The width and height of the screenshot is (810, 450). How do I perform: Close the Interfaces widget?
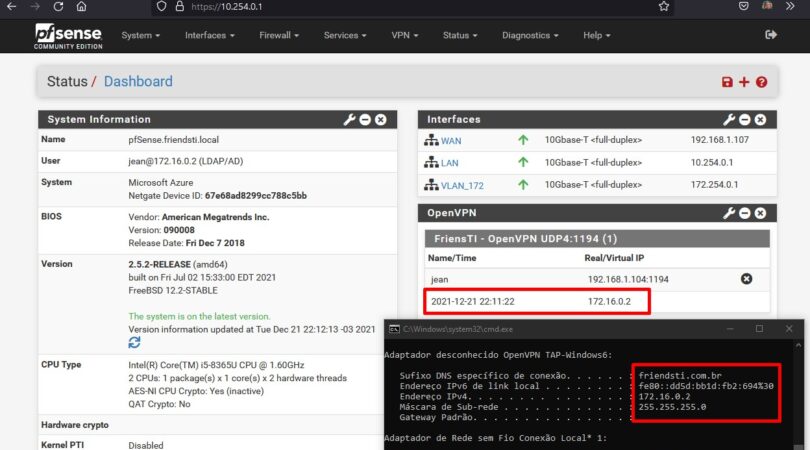click(x=761, y=120)
